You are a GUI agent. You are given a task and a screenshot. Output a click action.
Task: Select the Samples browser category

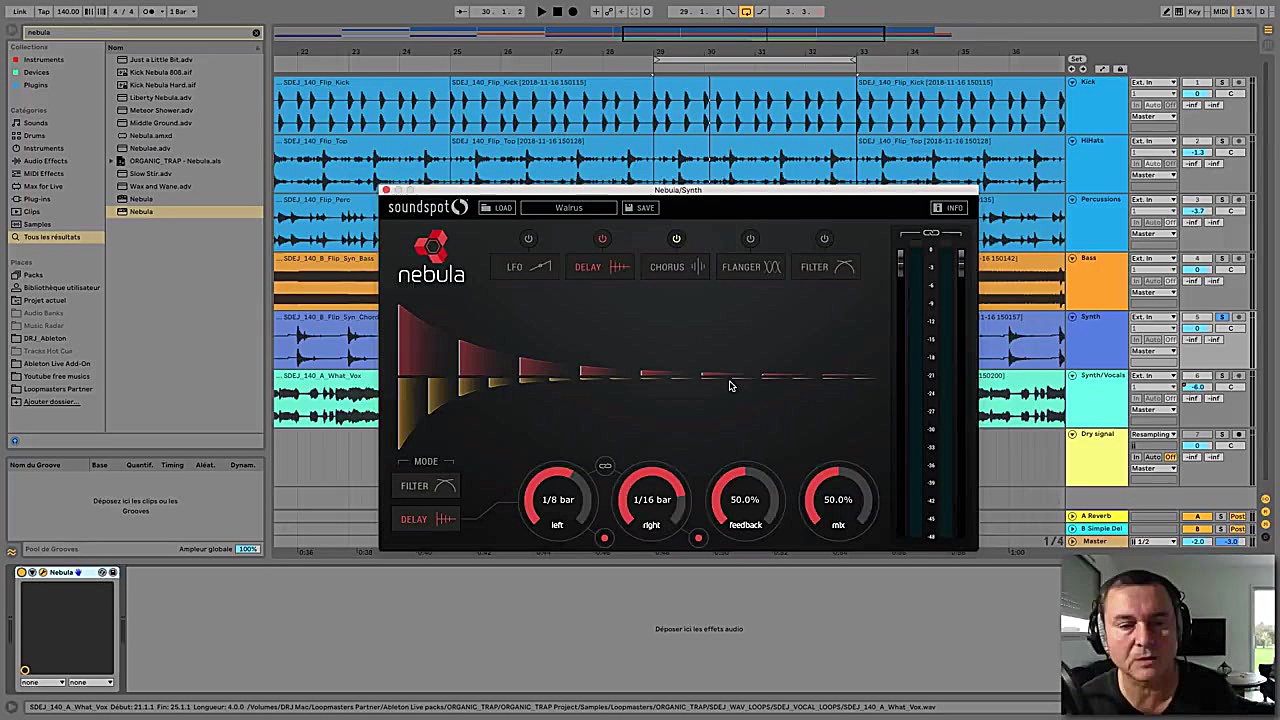[37, 224]
